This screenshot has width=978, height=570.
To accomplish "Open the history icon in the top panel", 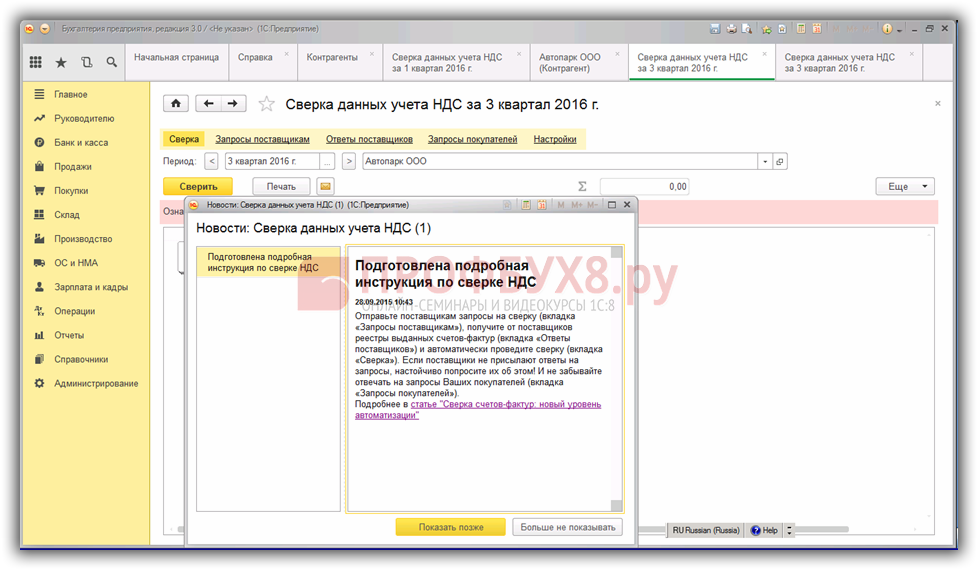I will point(87,62).
